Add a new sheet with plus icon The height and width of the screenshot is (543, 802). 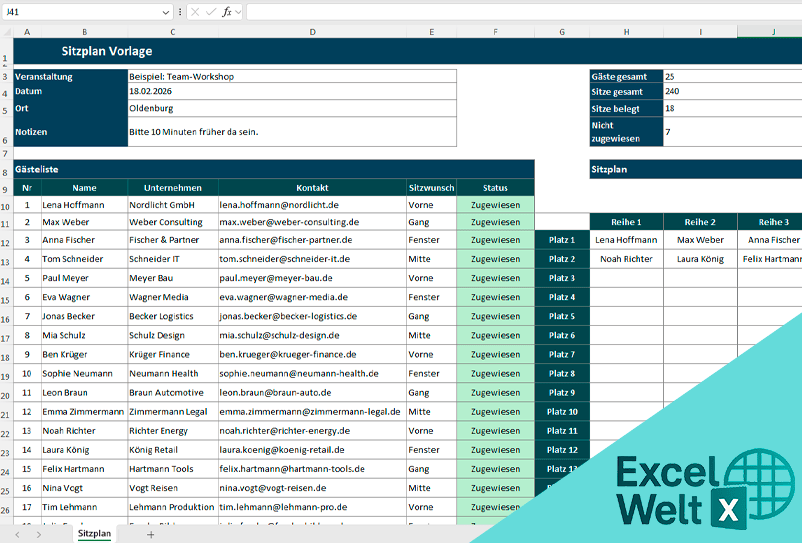(151, 535)
